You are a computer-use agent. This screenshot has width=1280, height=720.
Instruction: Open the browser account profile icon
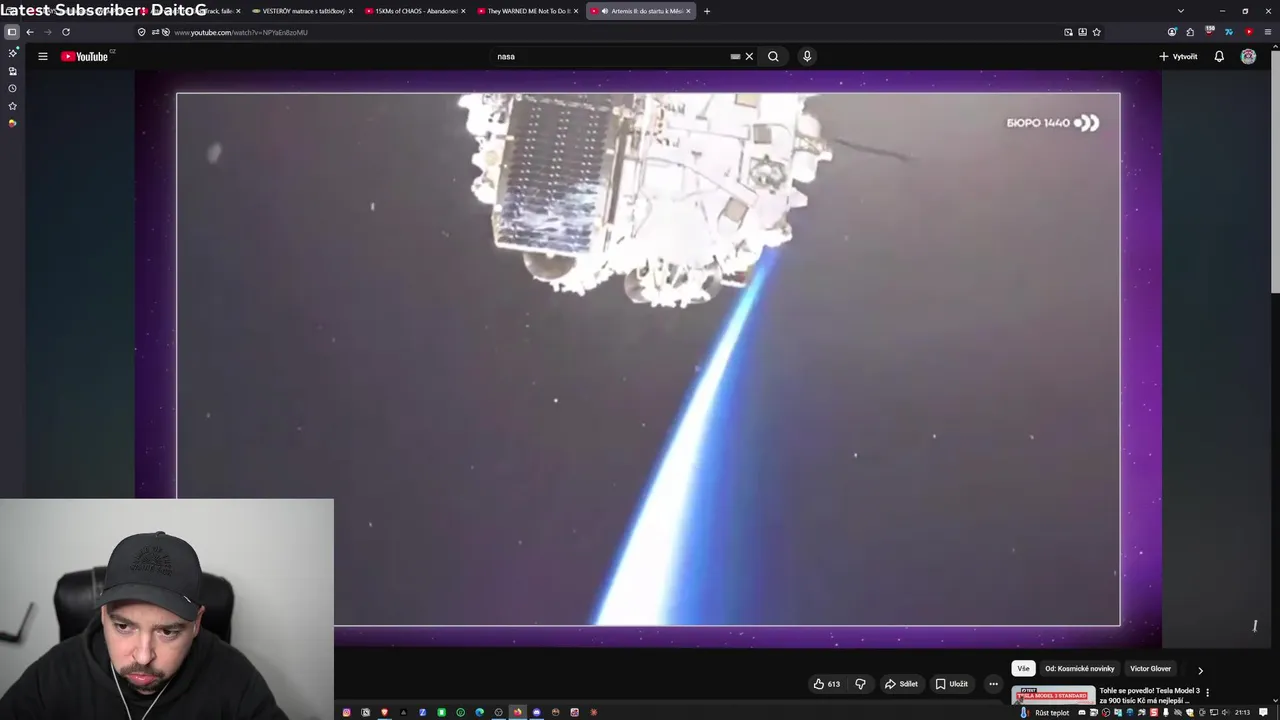[x=1172, y=32]
